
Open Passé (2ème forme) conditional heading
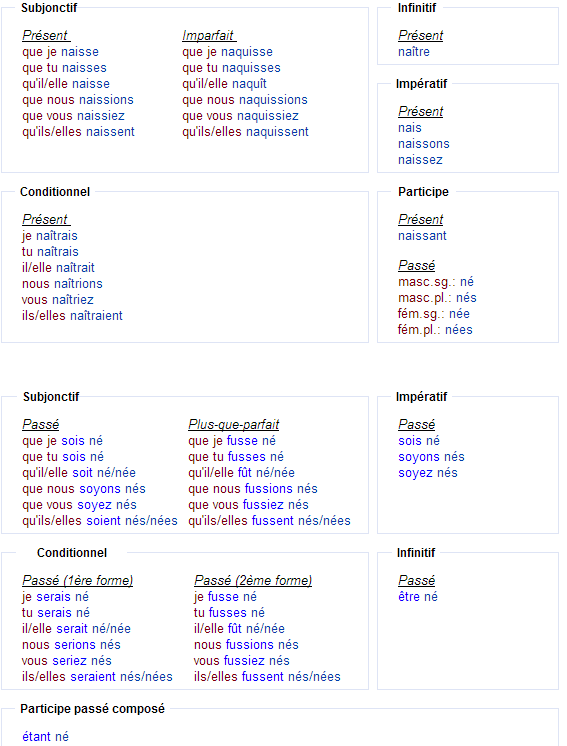coord(253,581)
